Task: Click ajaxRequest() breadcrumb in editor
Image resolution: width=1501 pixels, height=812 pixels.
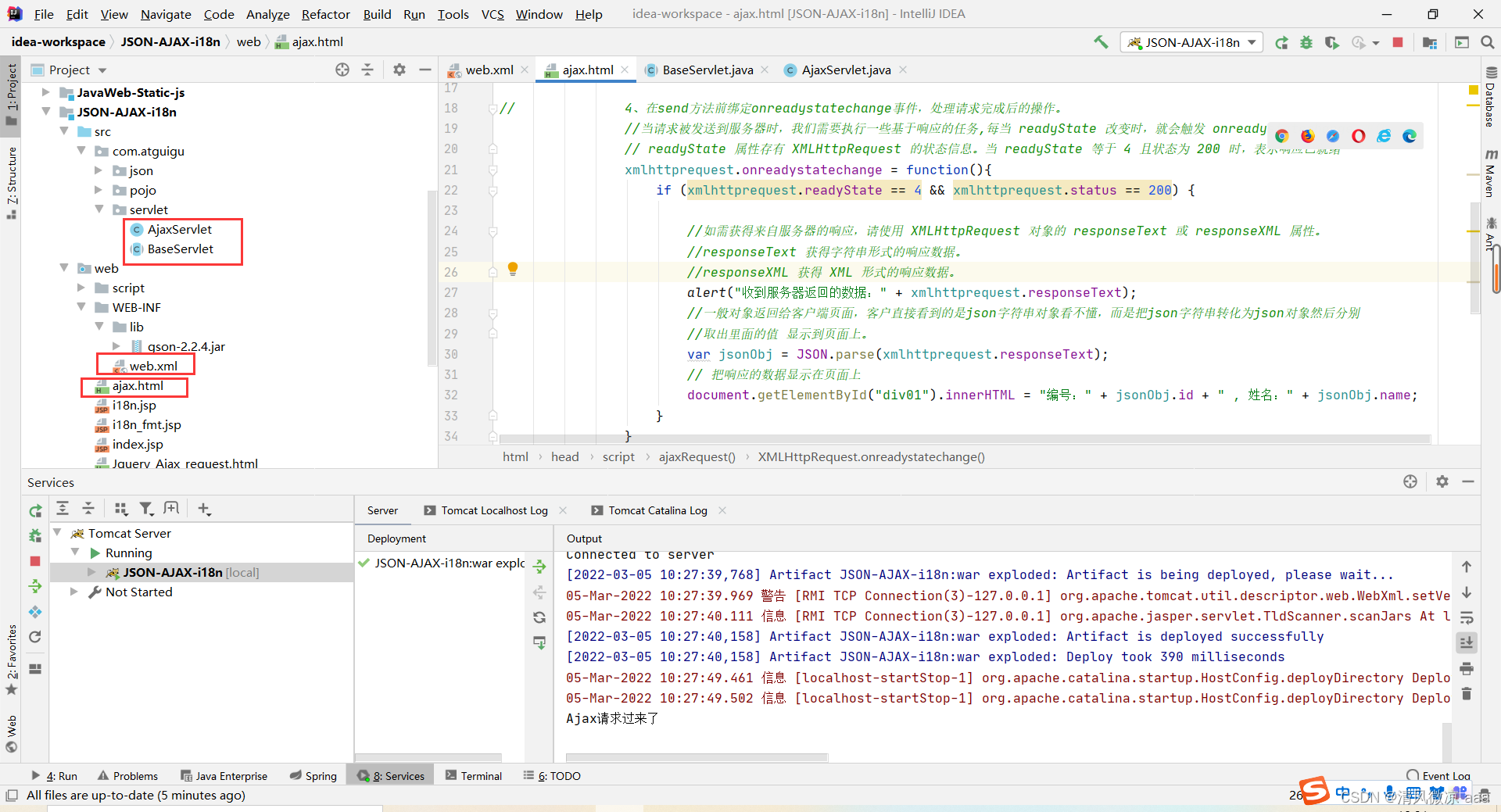Action: coord(697,457)
